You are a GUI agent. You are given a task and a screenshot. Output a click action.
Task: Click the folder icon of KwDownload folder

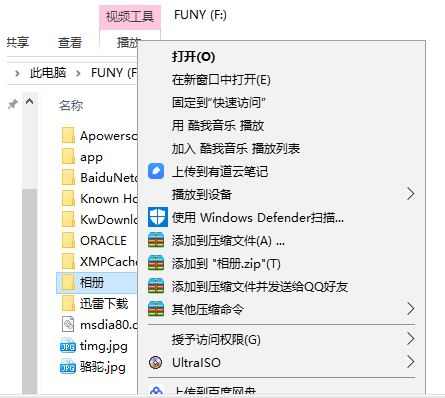(68, 219)
